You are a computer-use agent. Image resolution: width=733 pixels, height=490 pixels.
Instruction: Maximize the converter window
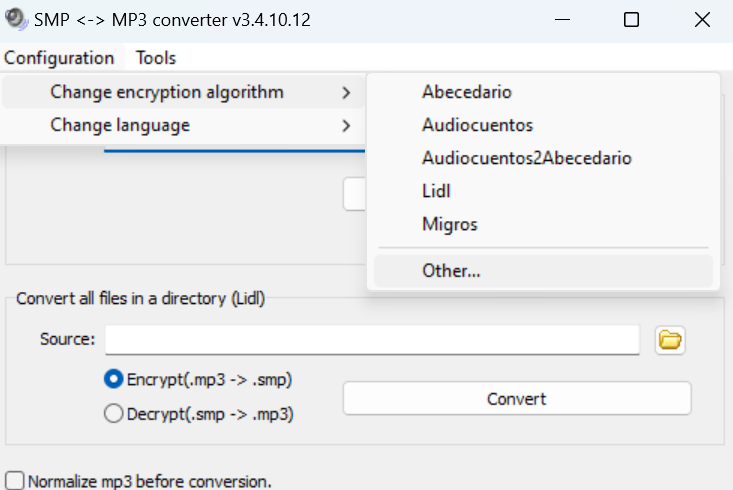631,20
